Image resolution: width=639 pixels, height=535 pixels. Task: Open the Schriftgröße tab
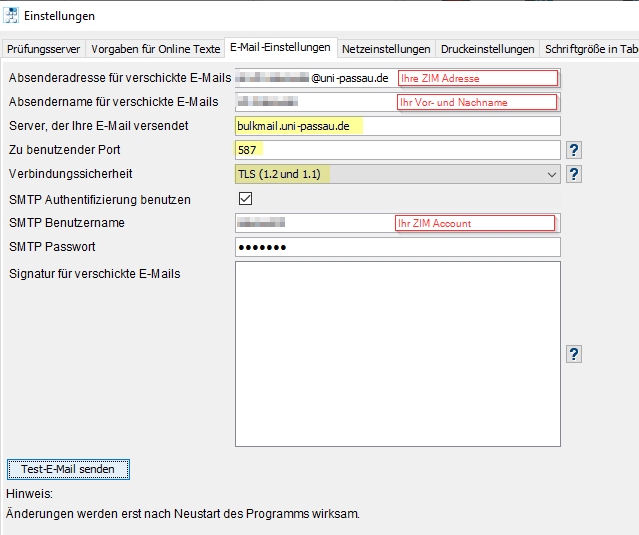tap(590, 49)
